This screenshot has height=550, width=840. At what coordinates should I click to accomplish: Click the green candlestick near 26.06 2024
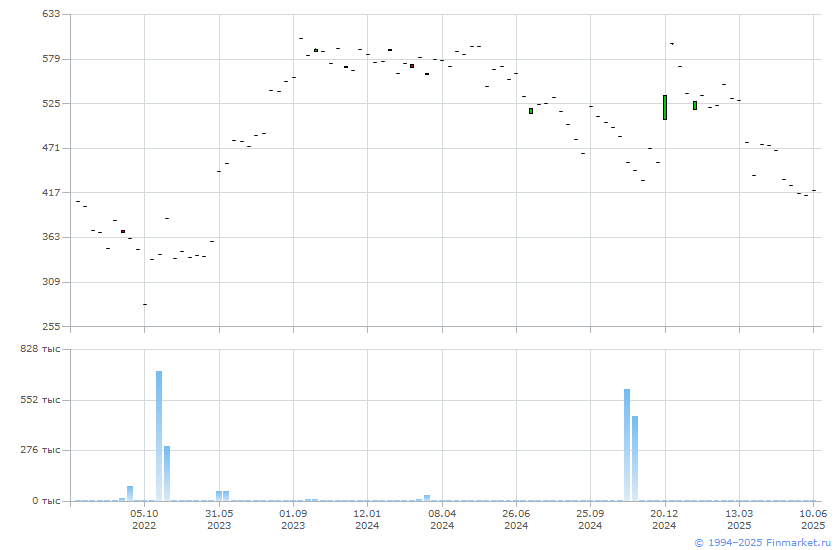(531, 111)
